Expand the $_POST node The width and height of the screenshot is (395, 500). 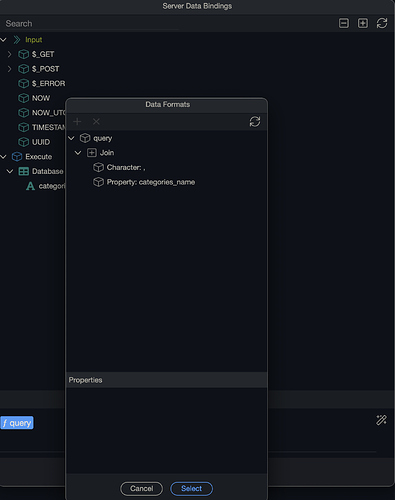(9, 69)
